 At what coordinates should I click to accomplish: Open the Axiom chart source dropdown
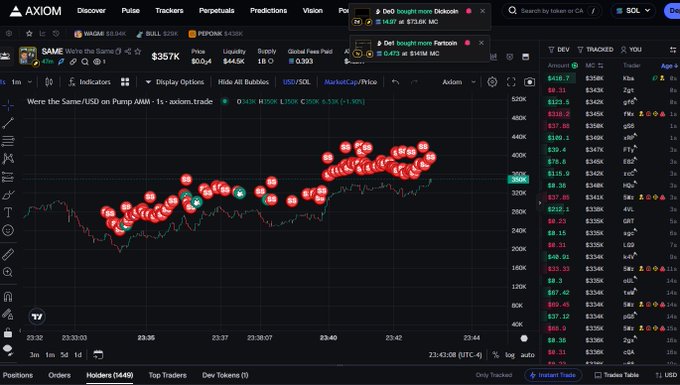pos(459,82)
